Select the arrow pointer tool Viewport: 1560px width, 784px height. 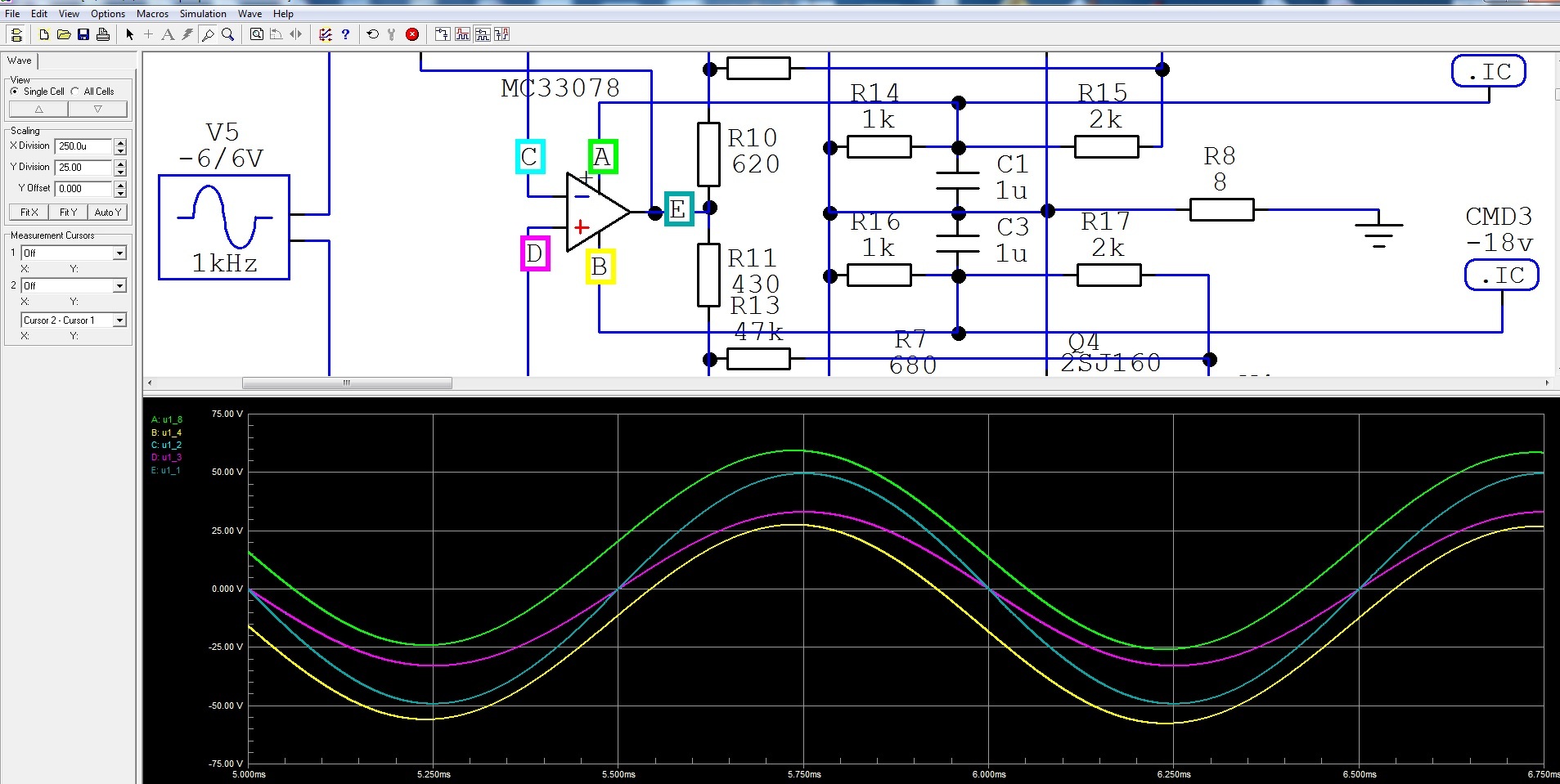click(x=129, y=34)
